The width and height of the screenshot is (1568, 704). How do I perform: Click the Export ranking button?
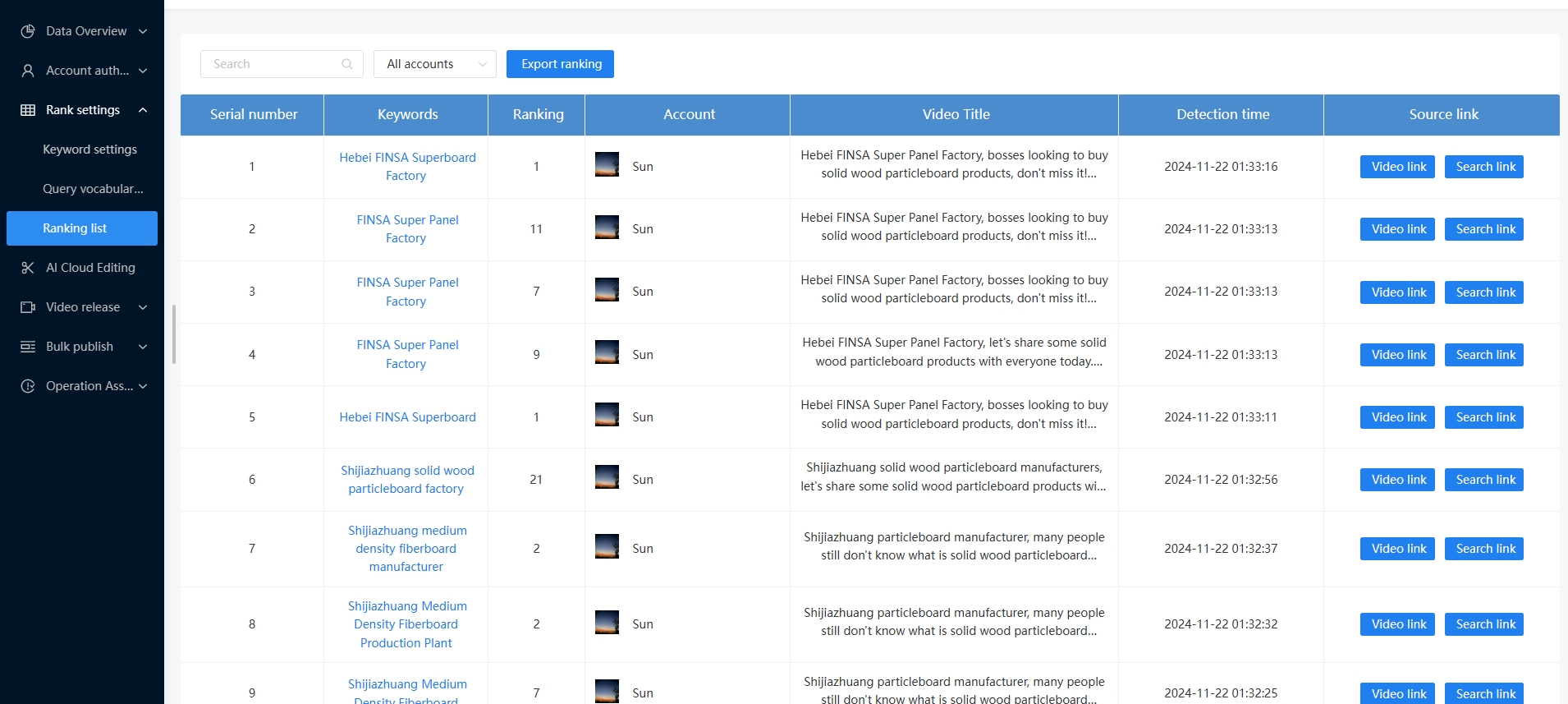[560, 64]
